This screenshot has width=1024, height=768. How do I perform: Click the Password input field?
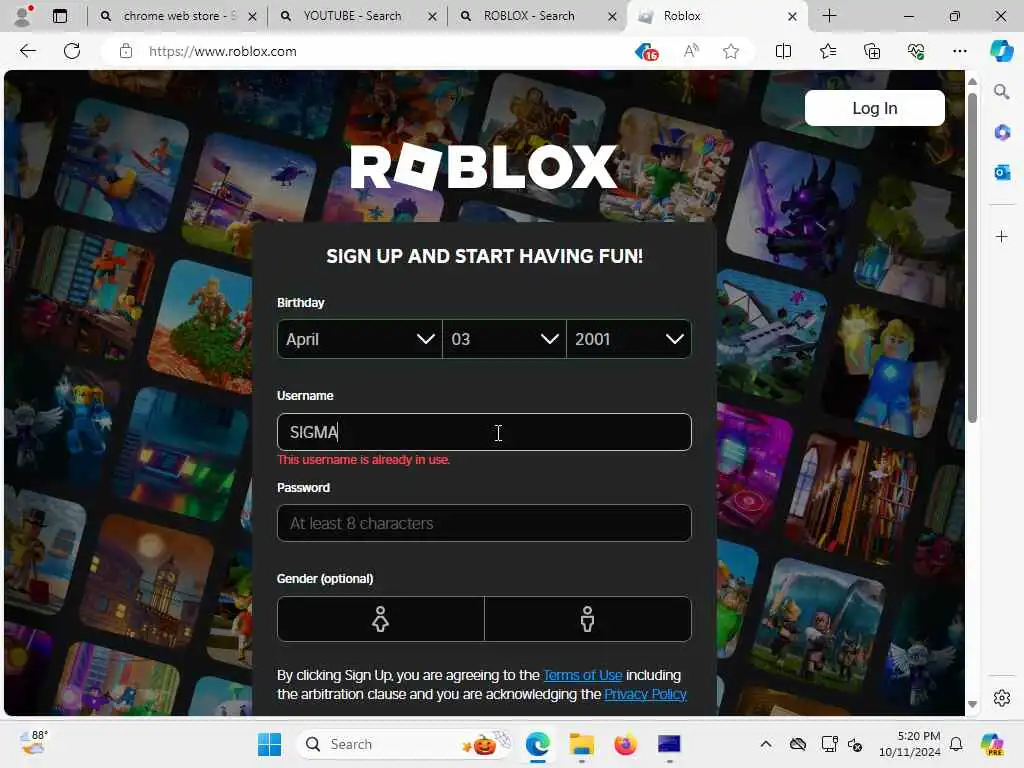484,523
